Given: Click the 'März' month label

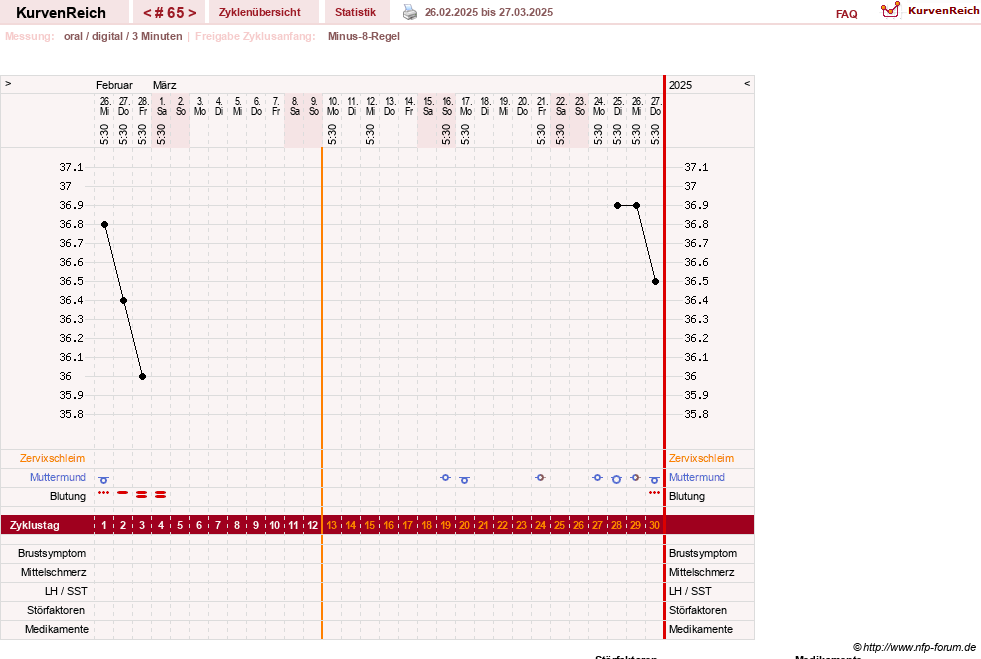Looking at the screenshot, I should tap(165, 85).
